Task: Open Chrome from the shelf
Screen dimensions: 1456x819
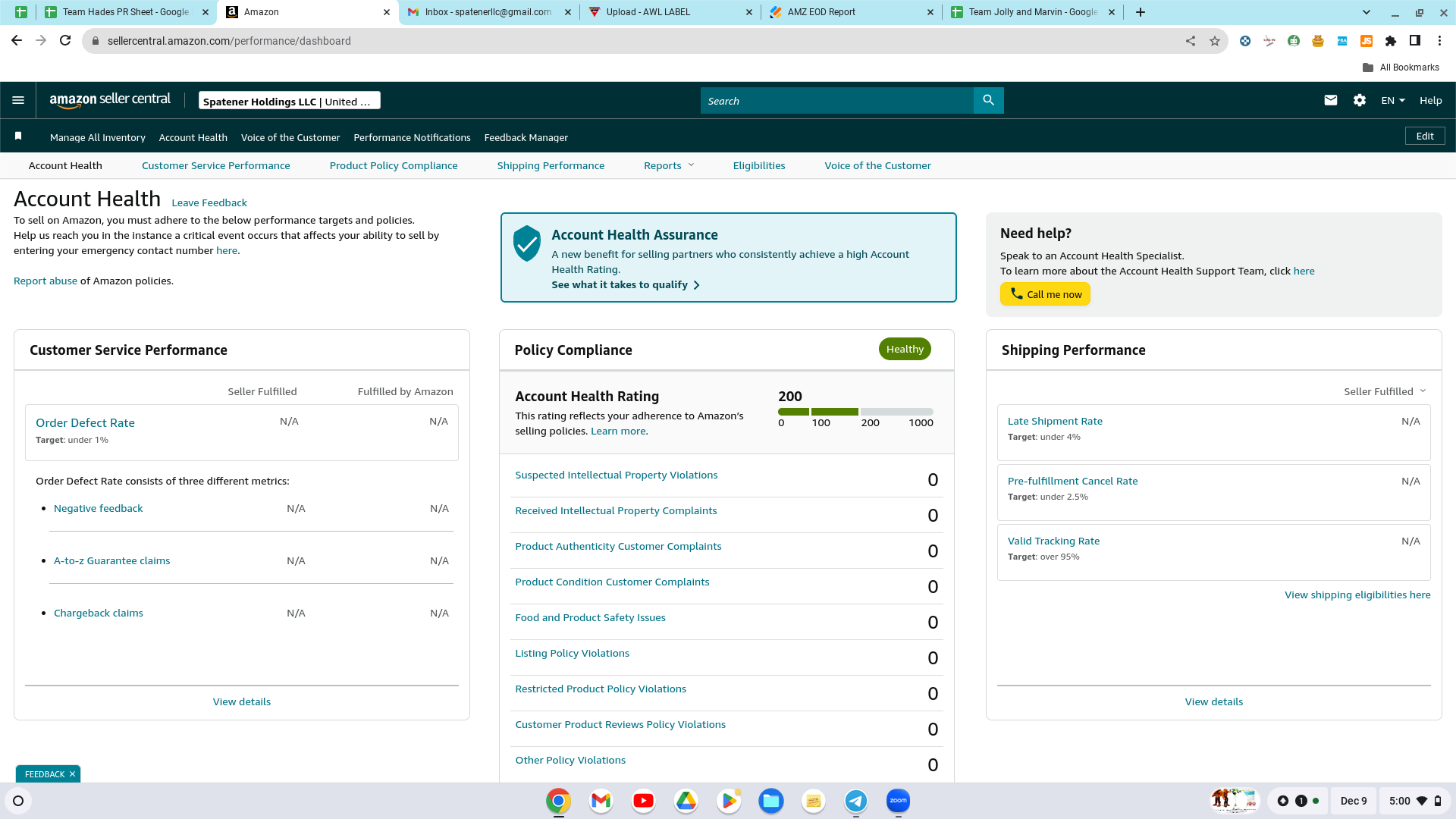Action: coord(558,801)
